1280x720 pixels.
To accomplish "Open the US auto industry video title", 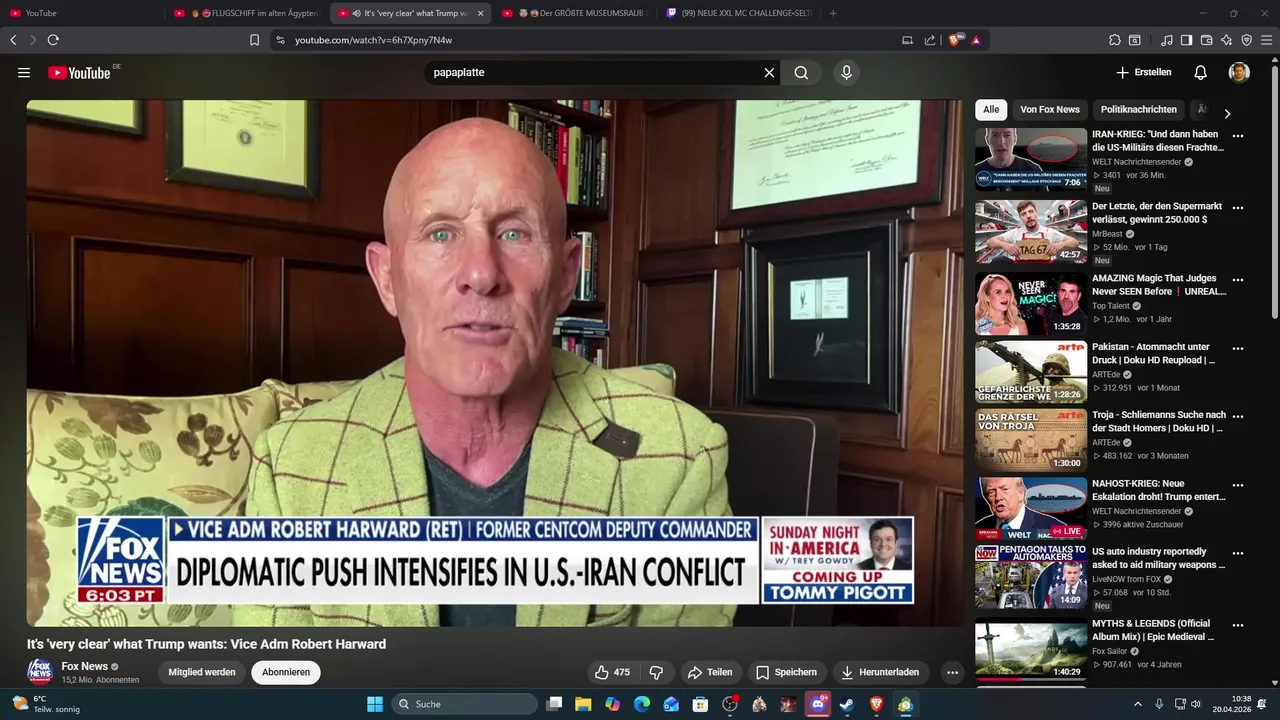I will point(1158,558).
